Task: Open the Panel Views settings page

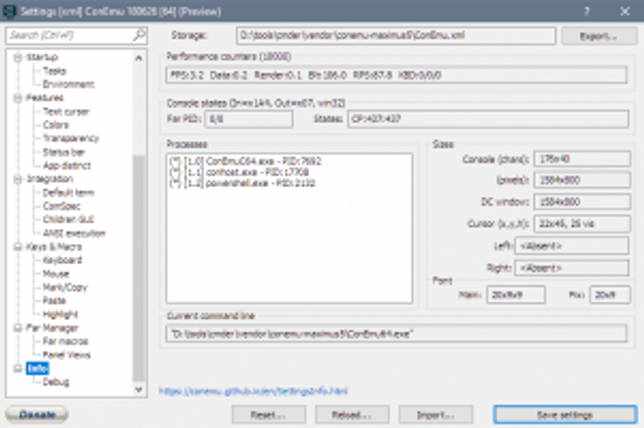Action: (x=67, y=355)
